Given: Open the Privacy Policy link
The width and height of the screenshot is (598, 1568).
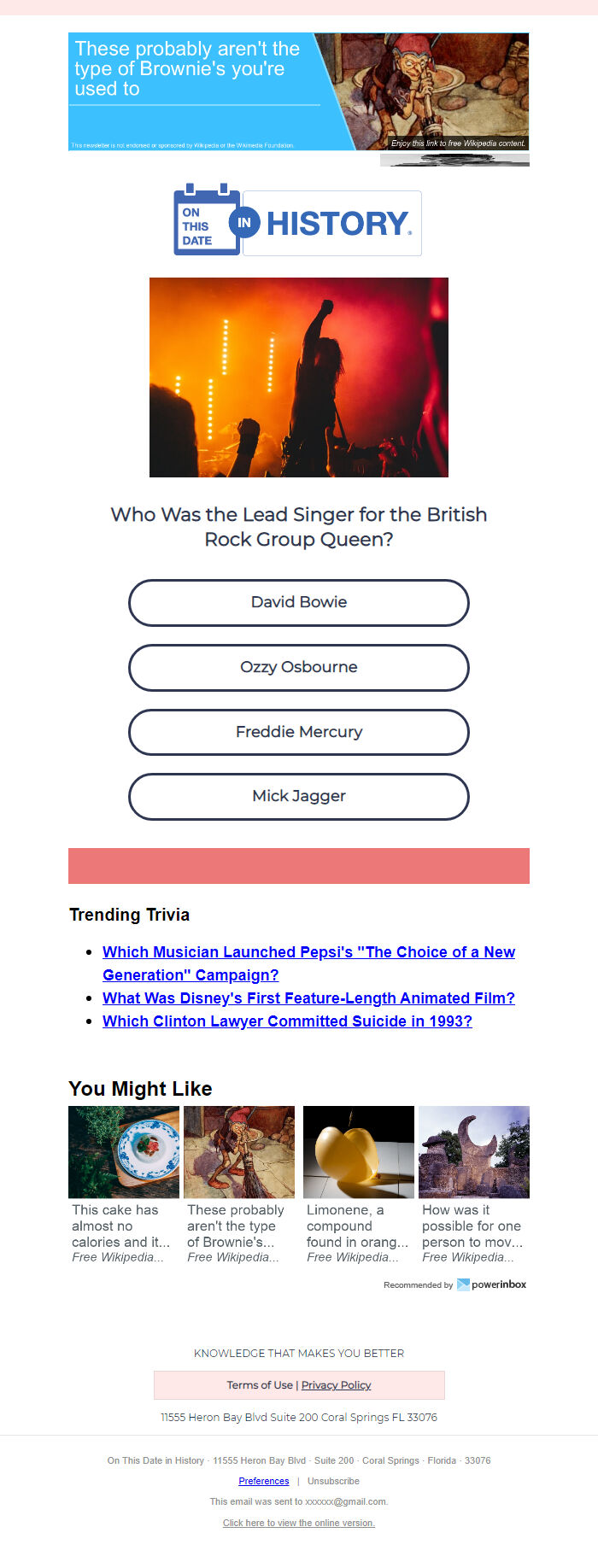Looking at the screenshot, I should 336,1385.
